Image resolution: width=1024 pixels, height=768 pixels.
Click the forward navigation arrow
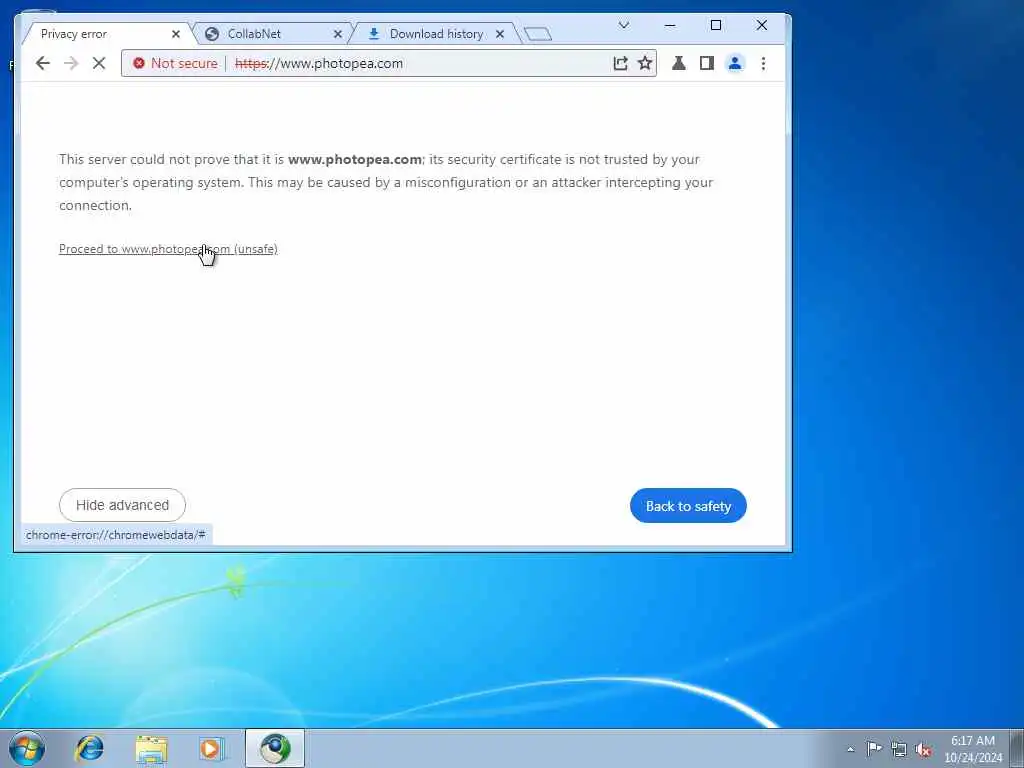click(x=71, y=63)
